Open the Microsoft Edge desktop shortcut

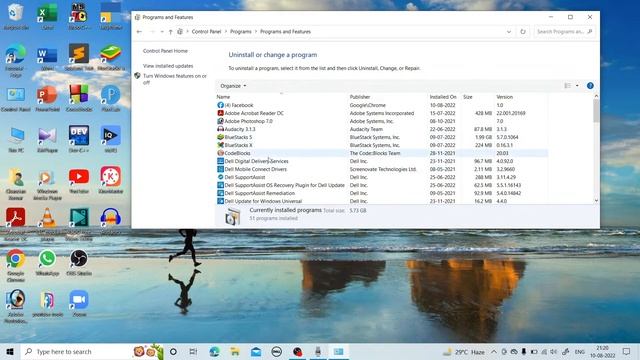[16, 60]
